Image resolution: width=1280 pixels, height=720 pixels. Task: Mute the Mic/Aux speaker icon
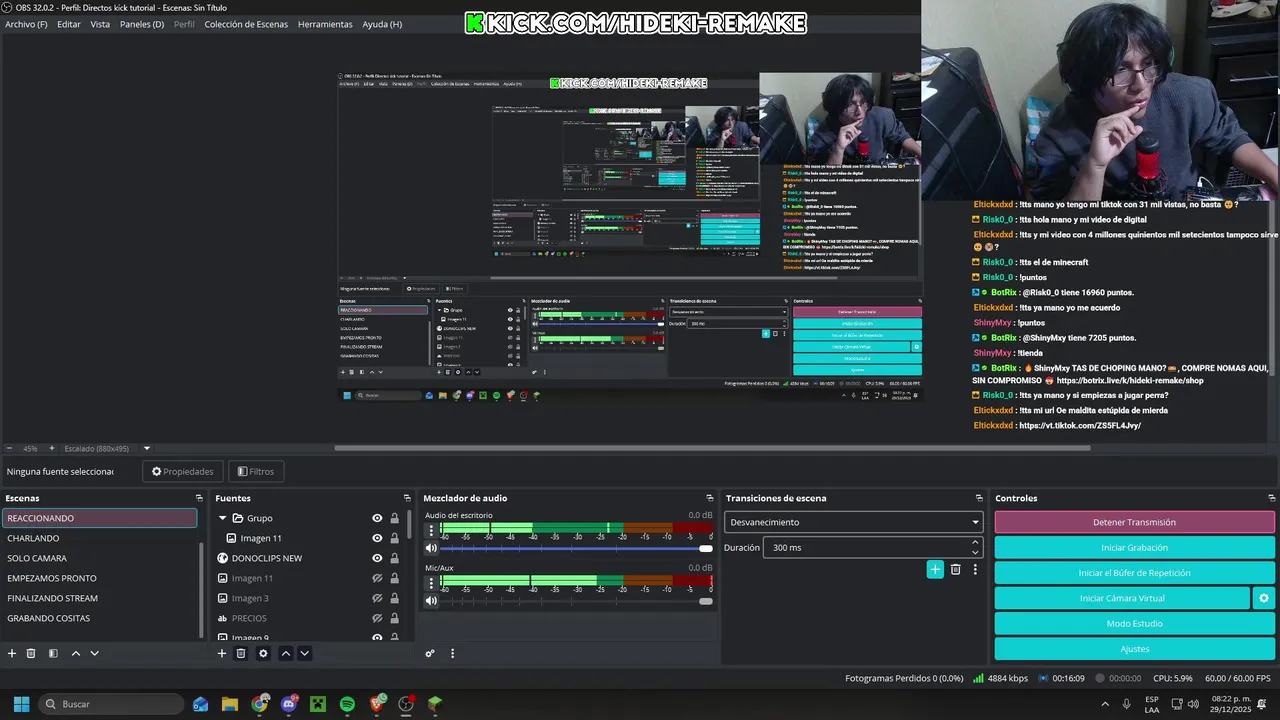[431, 600]
